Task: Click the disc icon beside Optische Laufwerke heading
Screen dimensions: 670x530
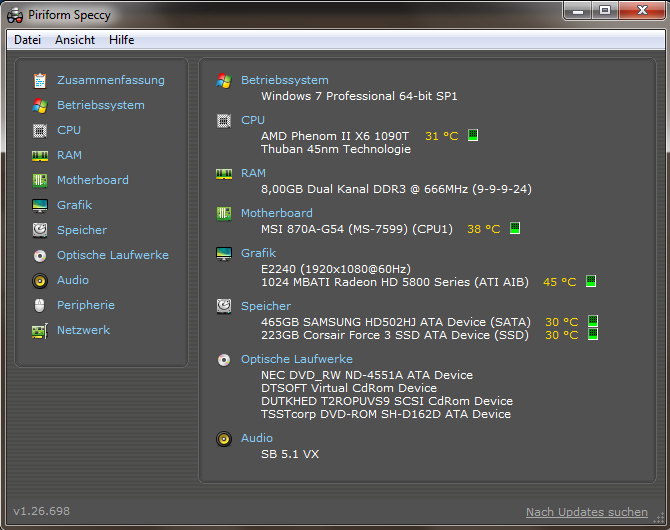Action: (x=224, y=360)
